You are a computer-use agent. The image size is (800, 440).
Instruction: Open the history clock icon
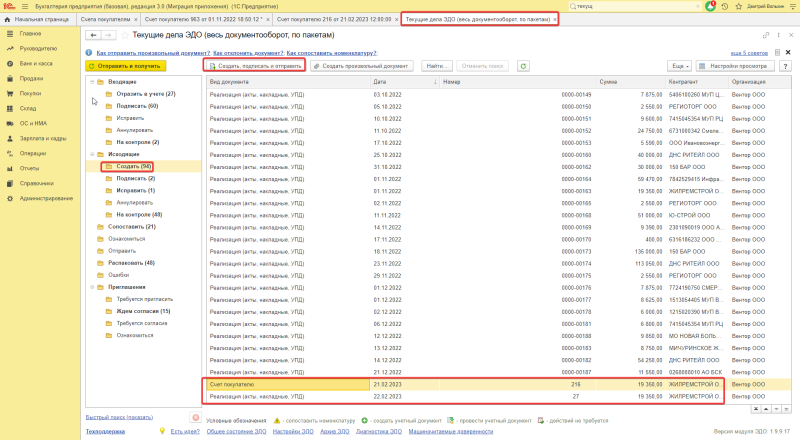click(x=724, y=6)
